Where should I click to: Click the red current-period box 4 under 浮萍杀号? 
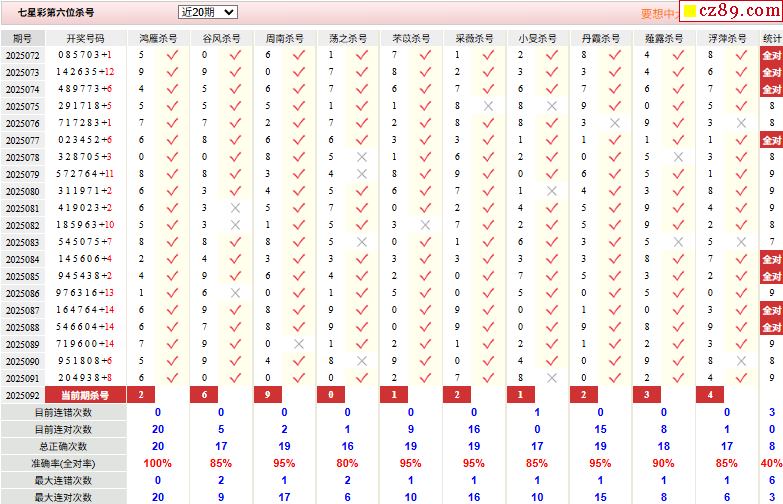click(710, 395)
